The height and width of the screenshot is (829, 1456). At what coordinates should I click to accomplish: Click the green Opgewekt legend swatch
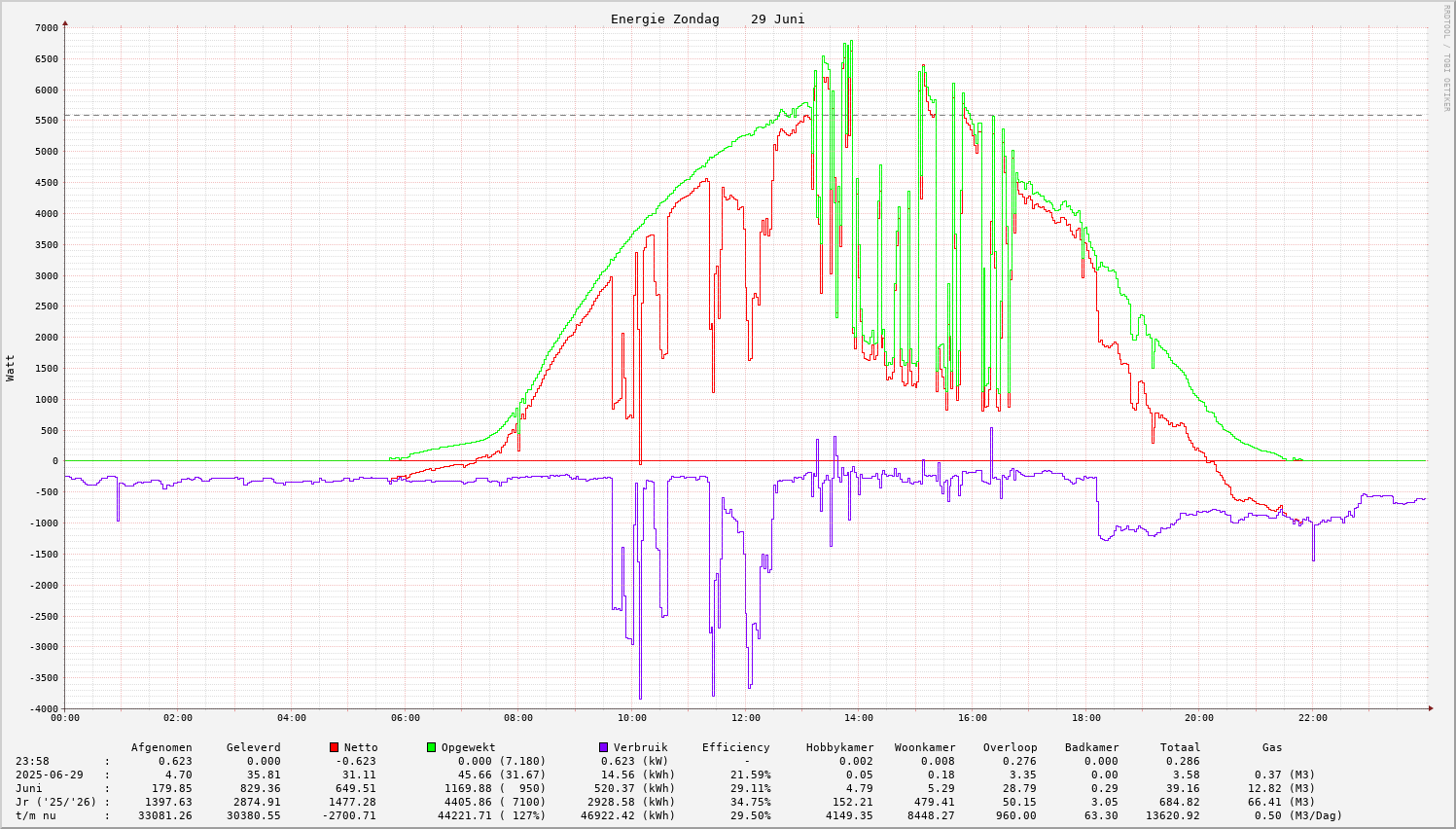(x=432, y=747)
